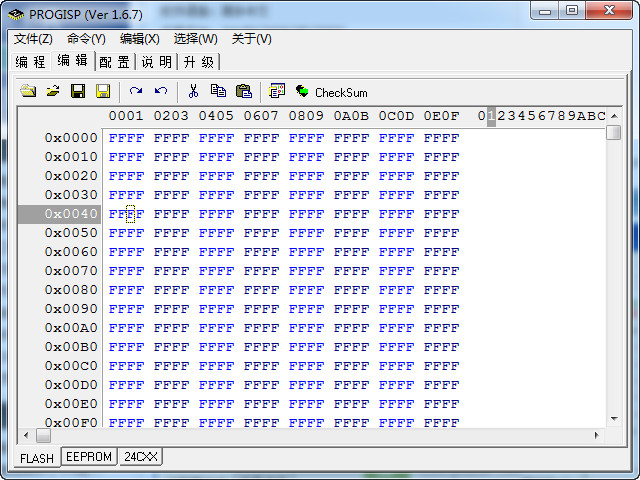Paste using the clipboard icon
Viewport: 640px width, 480px height.
point(243,91)
